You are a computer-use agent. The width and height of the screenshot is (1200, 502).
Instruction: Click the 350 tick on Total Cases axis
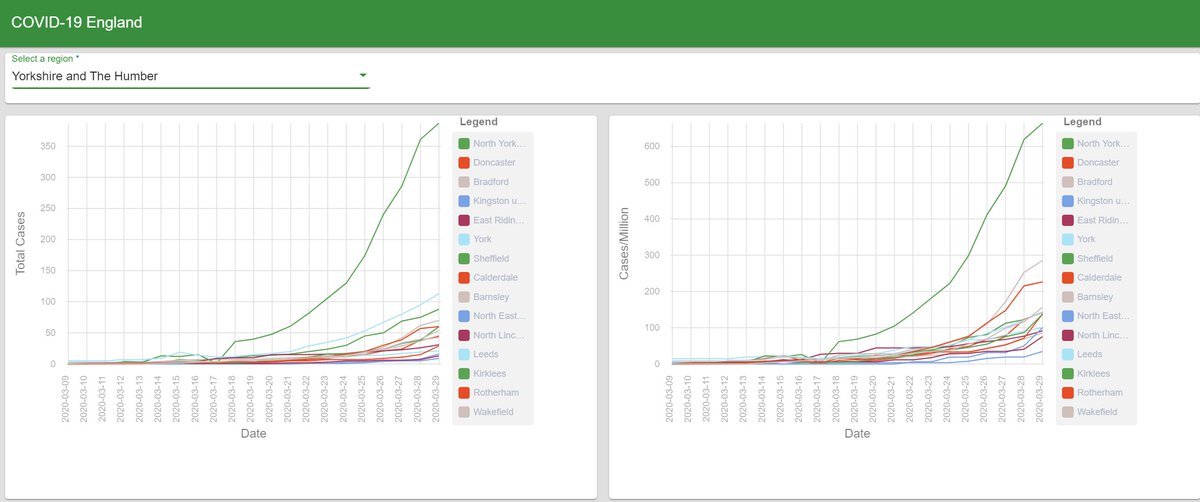click(x=46, y=146)
